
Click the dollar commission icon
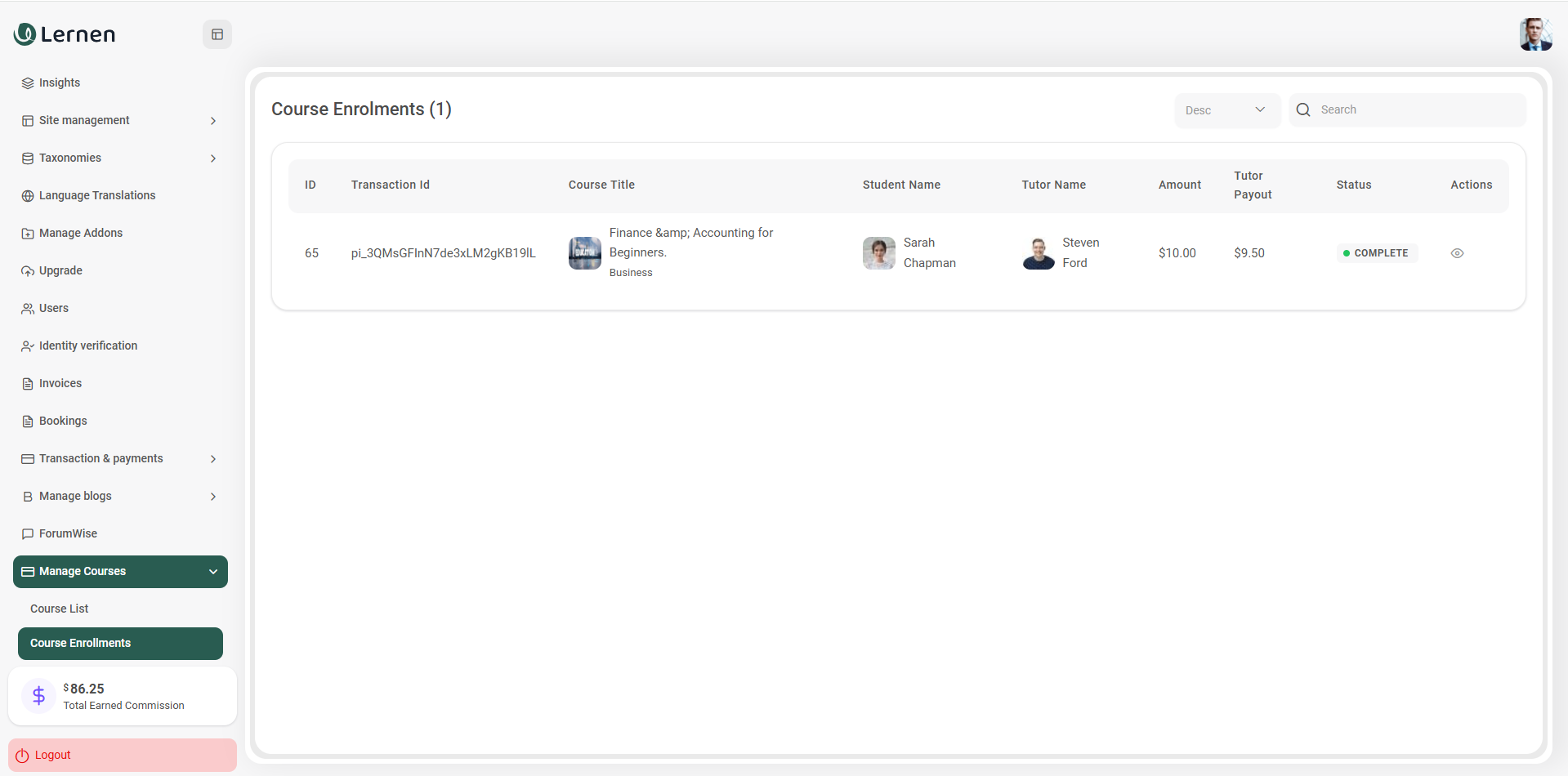(38, 696)
